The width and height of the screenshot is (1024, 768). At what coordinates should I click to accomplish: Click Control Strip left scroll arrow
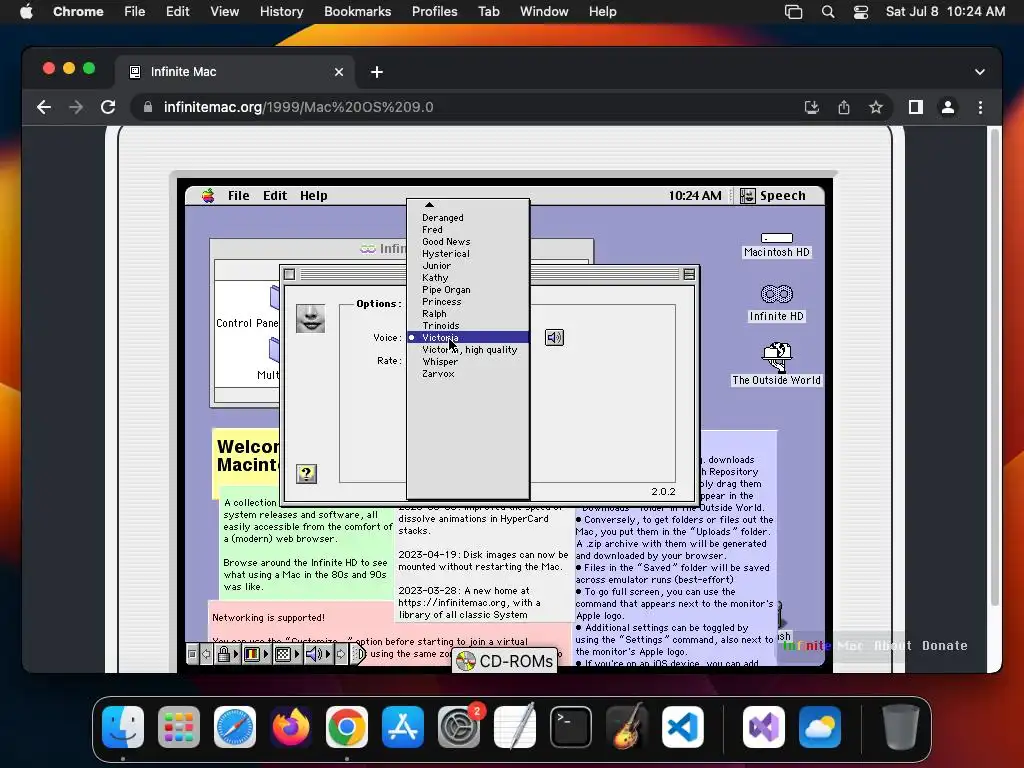(x=206, y=654)
